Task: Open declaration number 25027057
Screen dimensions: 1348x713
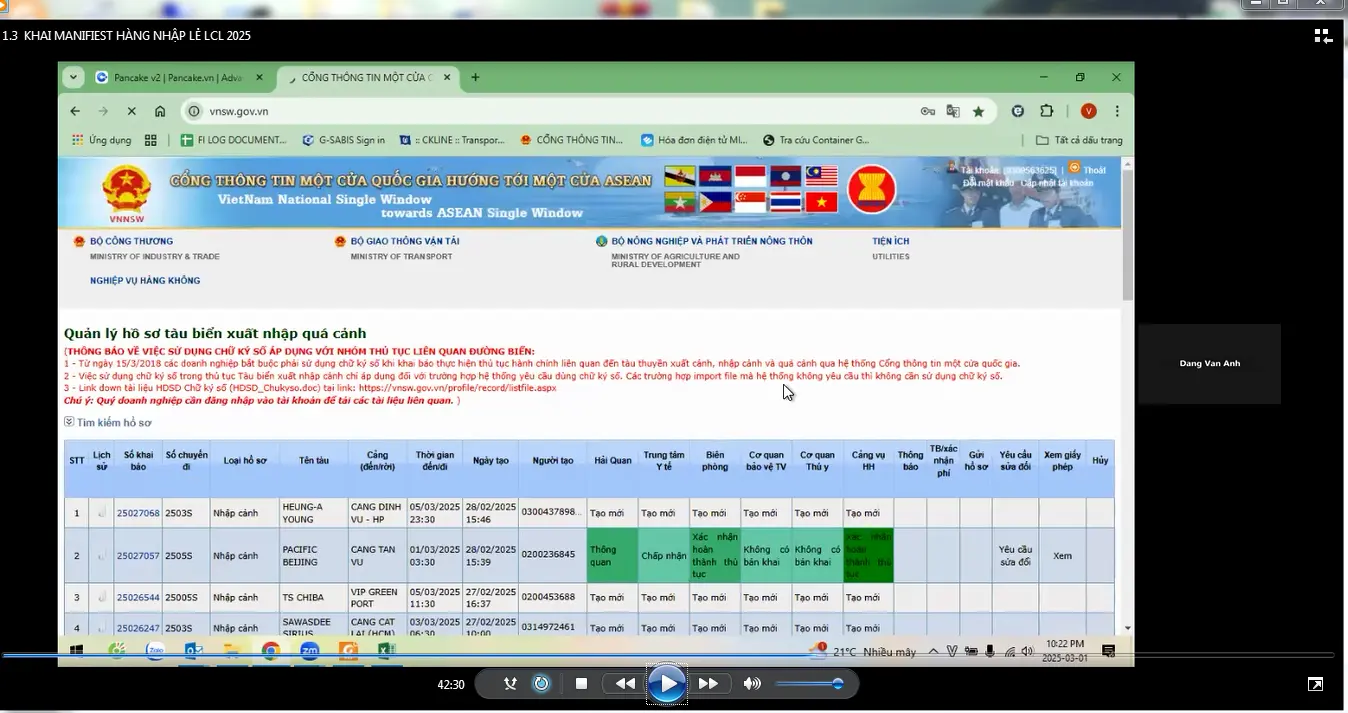Action: tap(138, 555)
